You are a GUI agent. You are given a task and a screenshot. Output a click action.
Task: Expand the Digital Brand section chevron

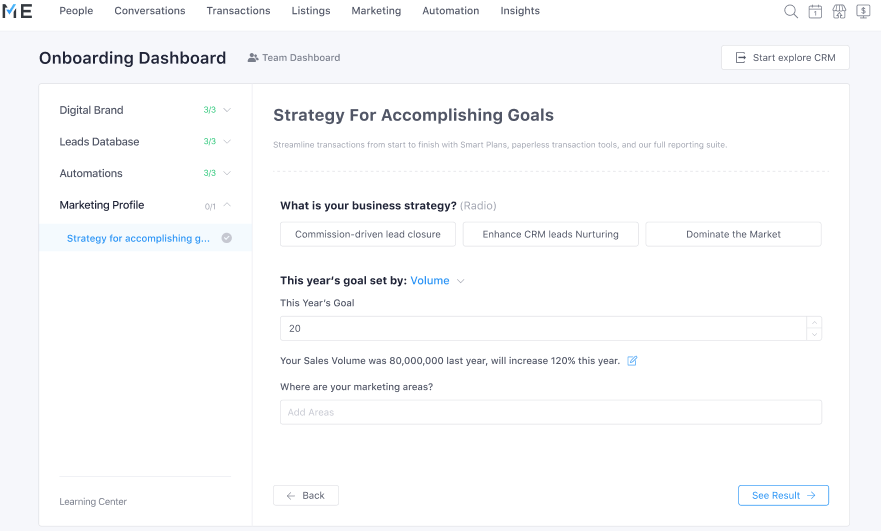(x=227, y=110)
